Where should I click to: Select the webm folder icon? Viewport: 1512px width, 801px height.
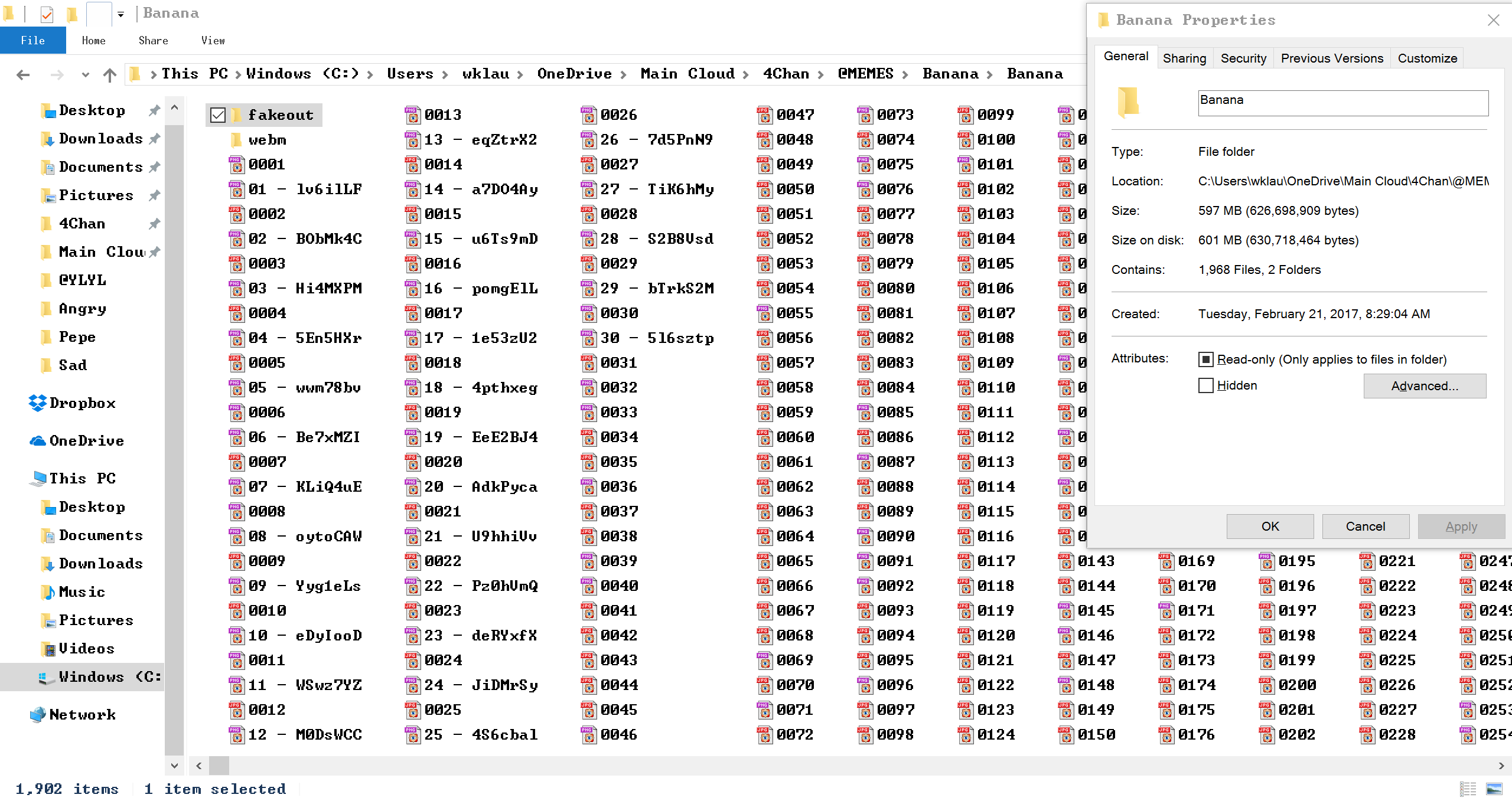(236, 140)
